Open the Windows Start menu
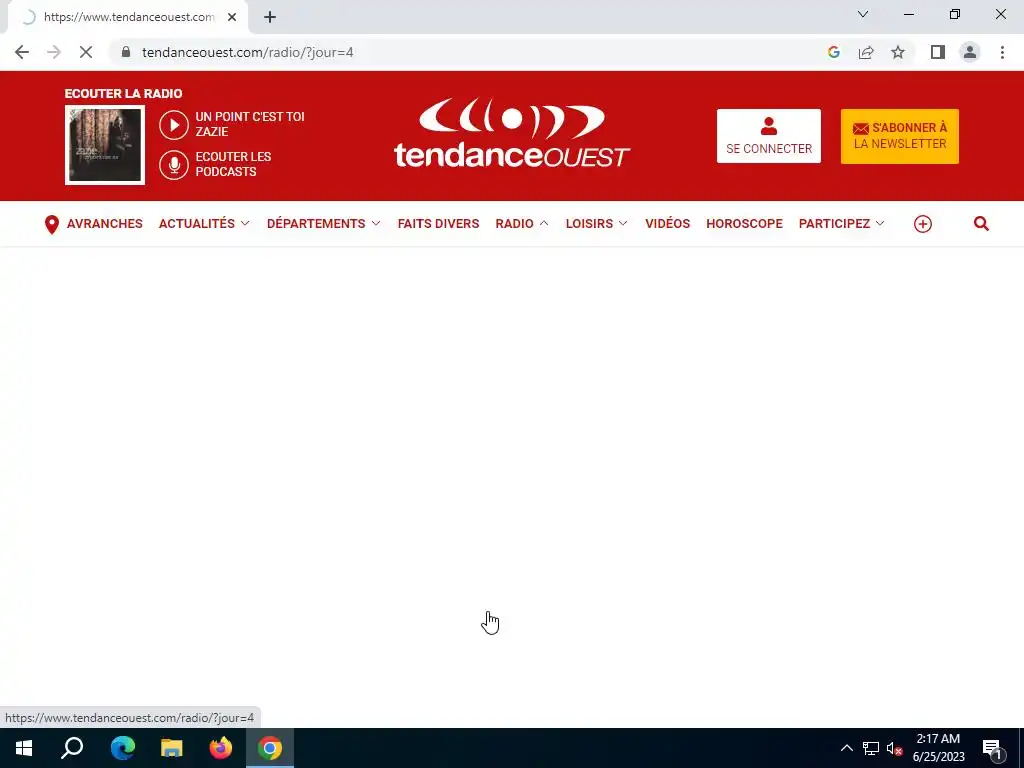The height and width of the screenshot is (768, 1024). click(24, 748)
